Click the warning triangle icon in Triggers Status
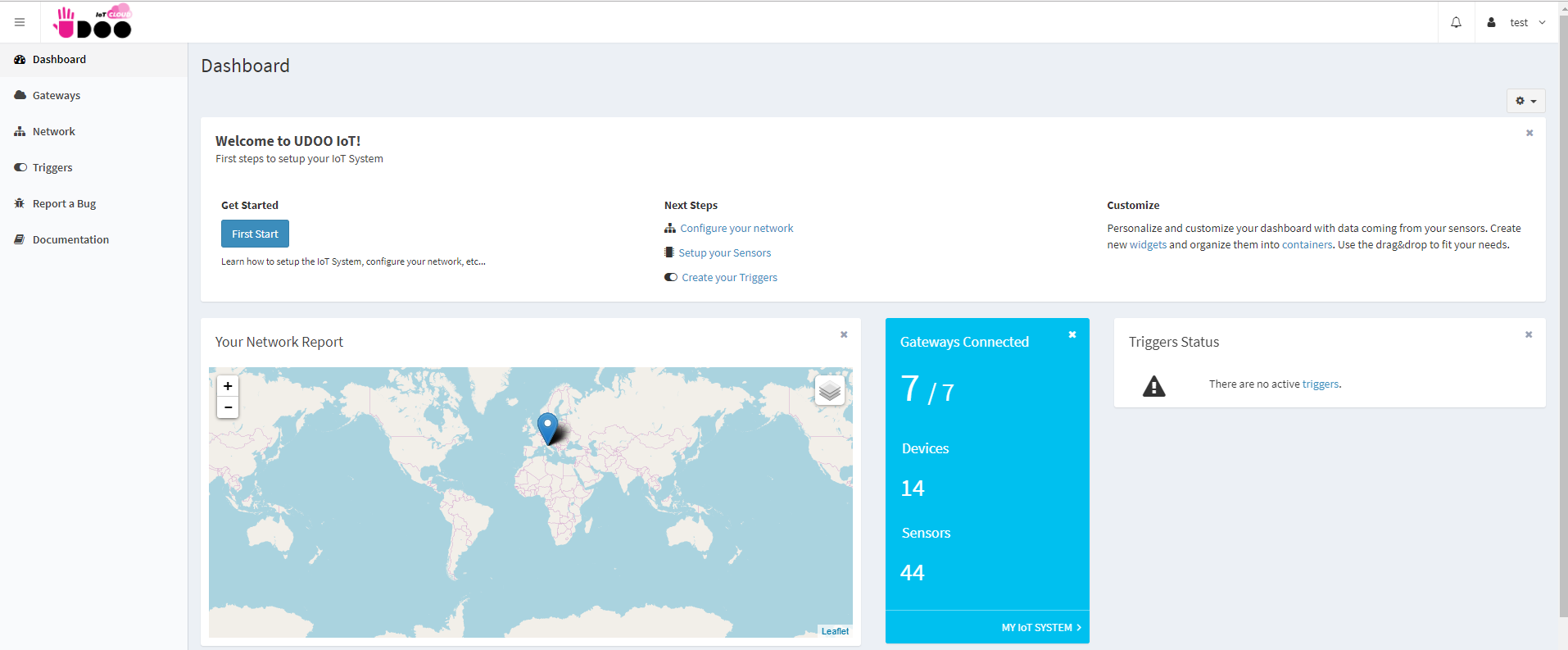Viewport: 1568px width, 650px height. [1153, 386]
